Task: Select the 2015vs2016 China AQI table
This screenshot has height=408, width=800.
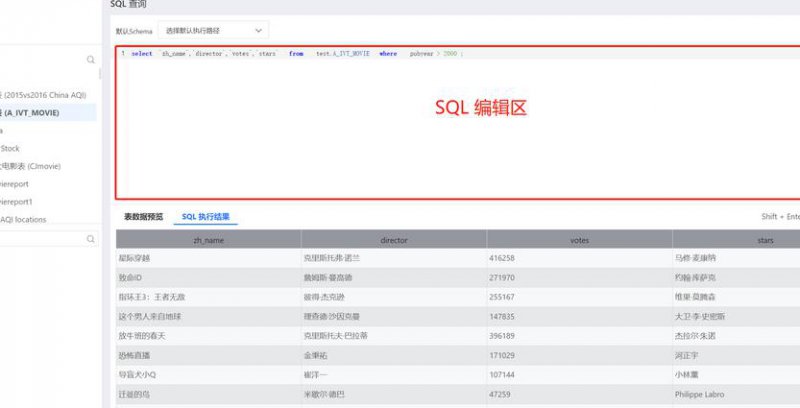Action: pos(43,95)
